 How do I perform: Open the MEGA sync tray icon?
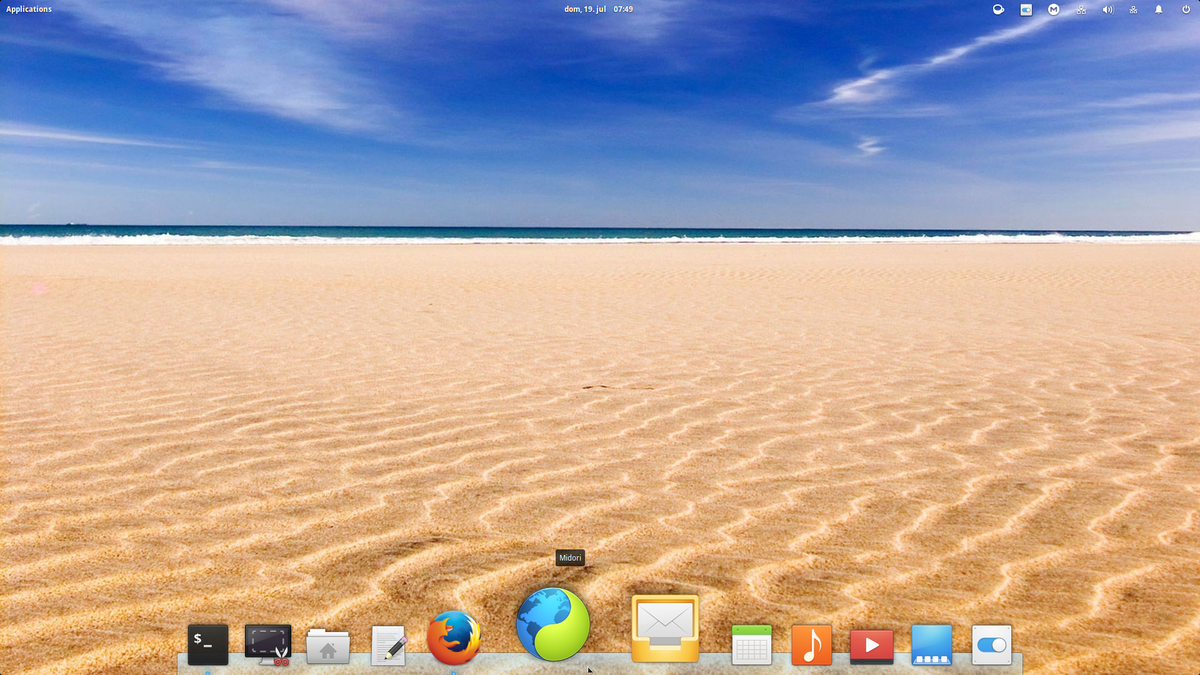tap(1053, 9)
